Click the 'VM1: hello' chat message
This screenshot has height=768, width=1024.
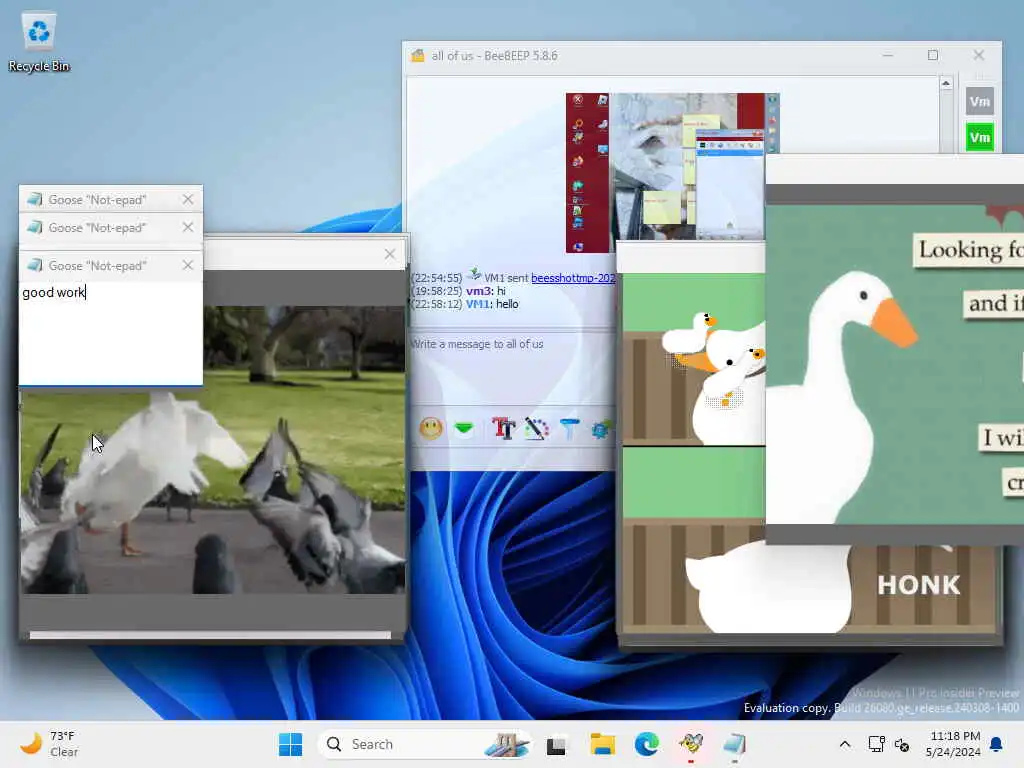point(492,304)
